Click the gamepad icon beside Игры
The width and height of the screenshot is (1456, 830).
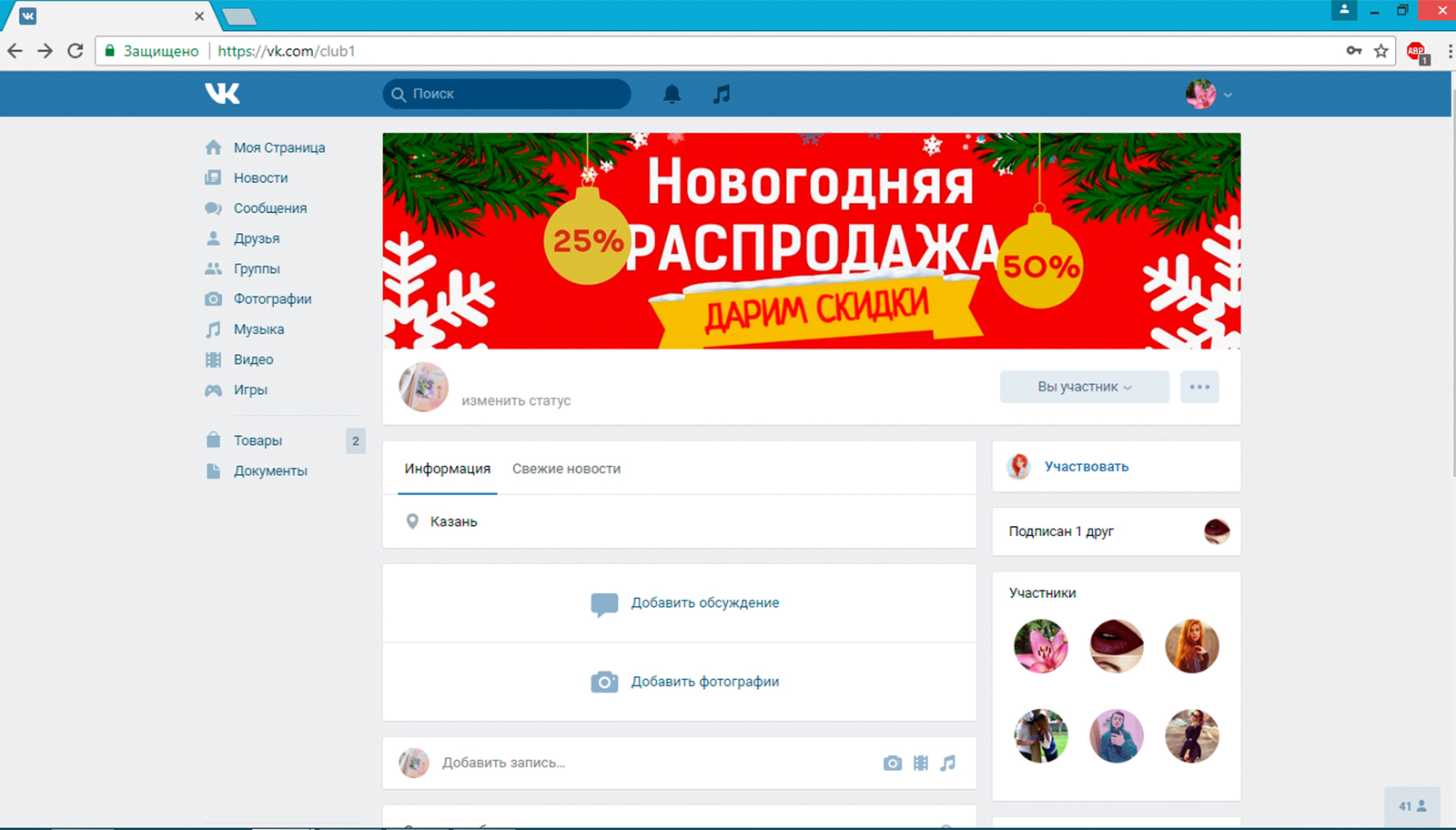(x=213, y=390)
